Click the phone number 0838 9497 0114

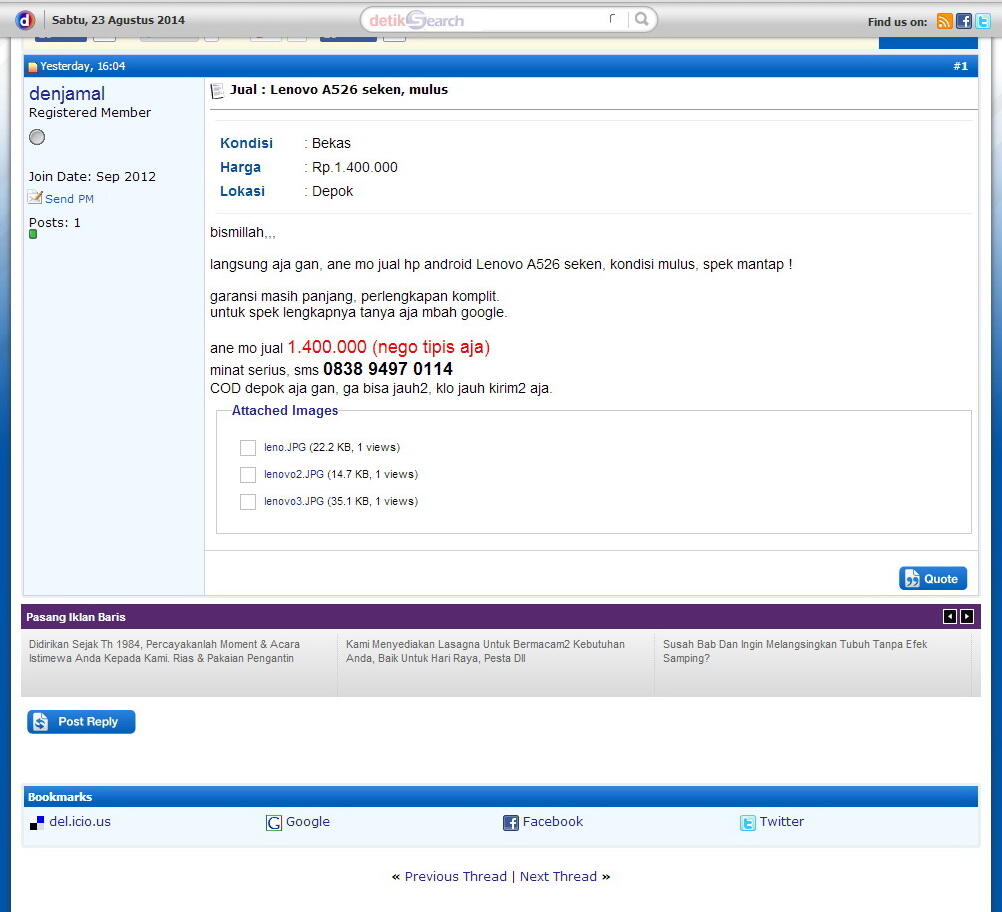point(388,369)
